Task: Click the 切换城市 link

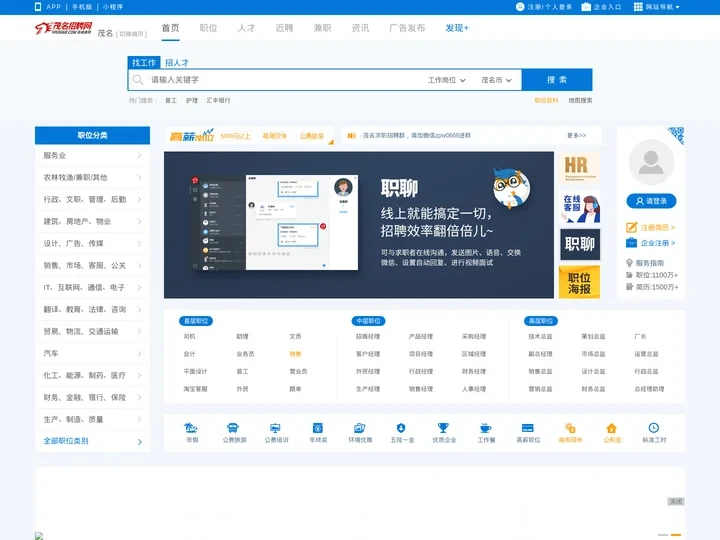Action: 131,34
